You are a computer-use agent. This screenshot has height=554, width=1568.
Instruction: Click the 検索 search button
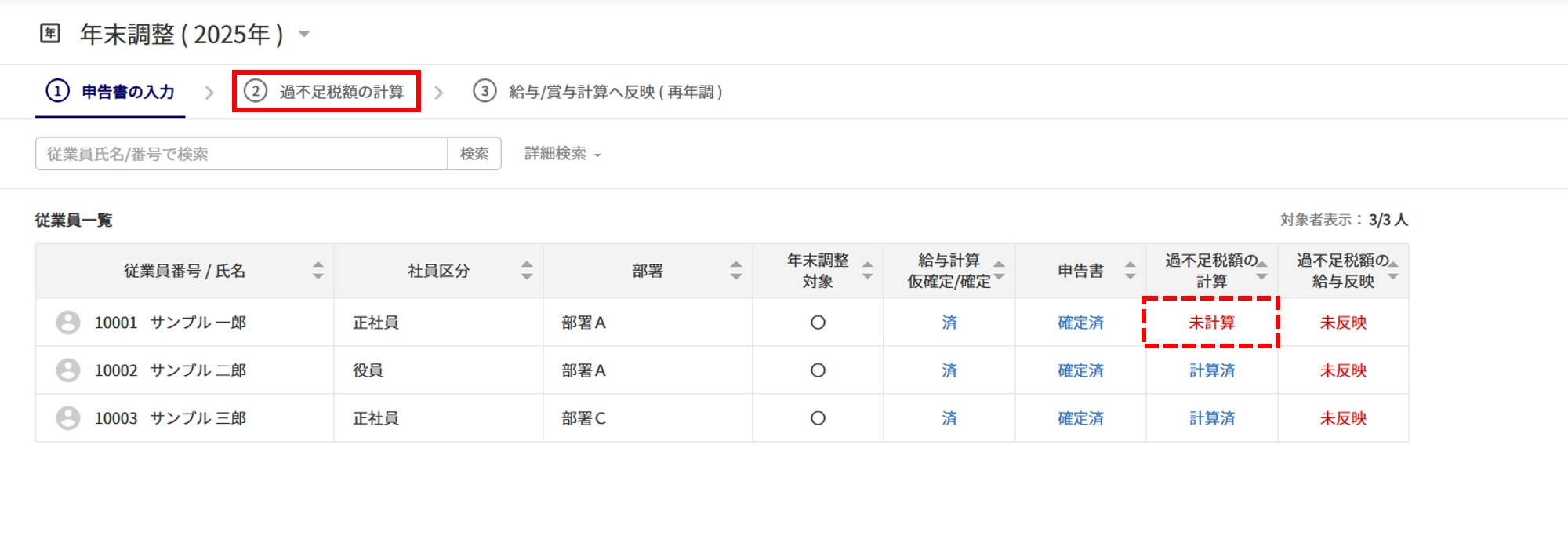pos(474,154)
